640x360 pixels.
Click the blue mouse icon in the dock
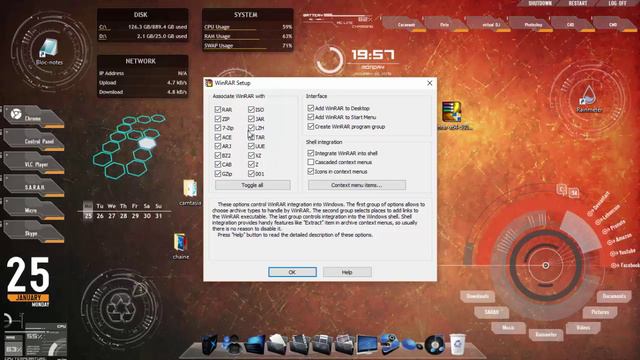(412, 345)
